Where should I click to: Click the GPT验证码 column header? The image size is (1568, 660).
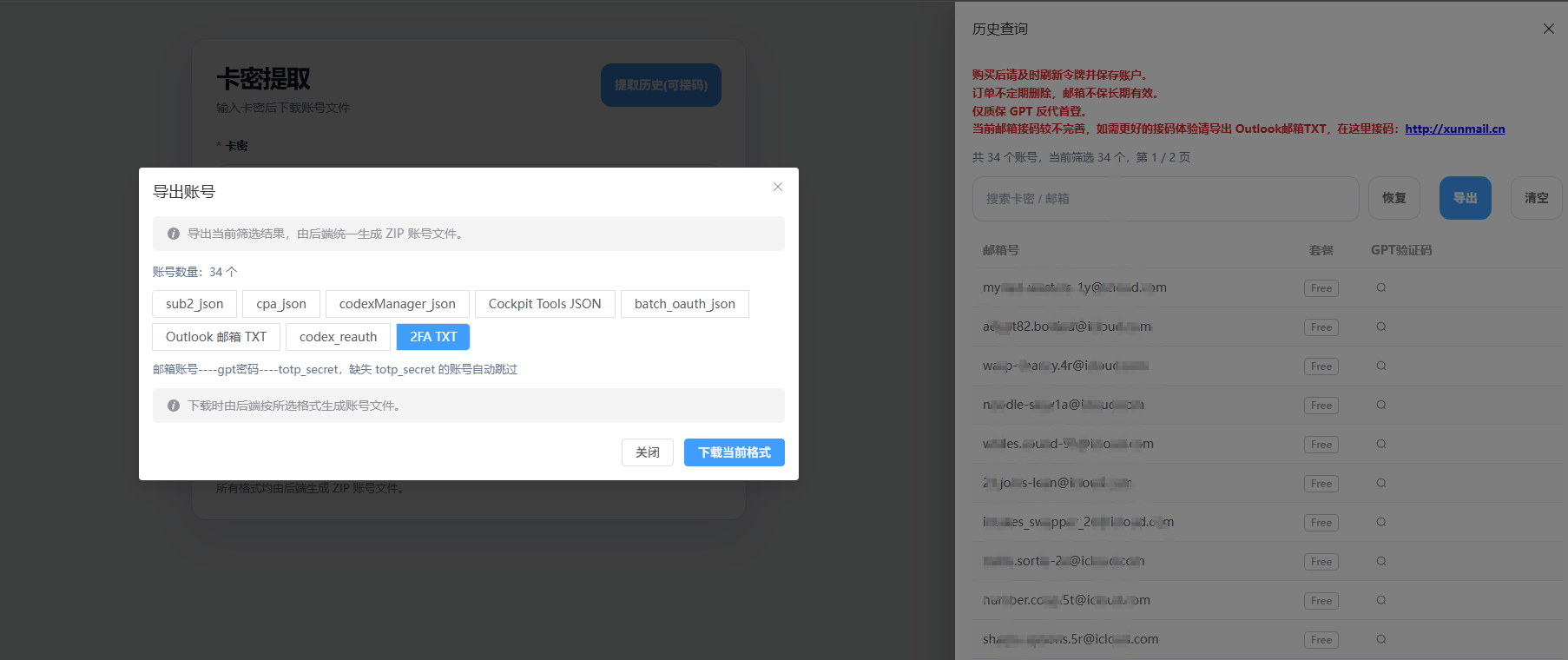[1401, 250]
